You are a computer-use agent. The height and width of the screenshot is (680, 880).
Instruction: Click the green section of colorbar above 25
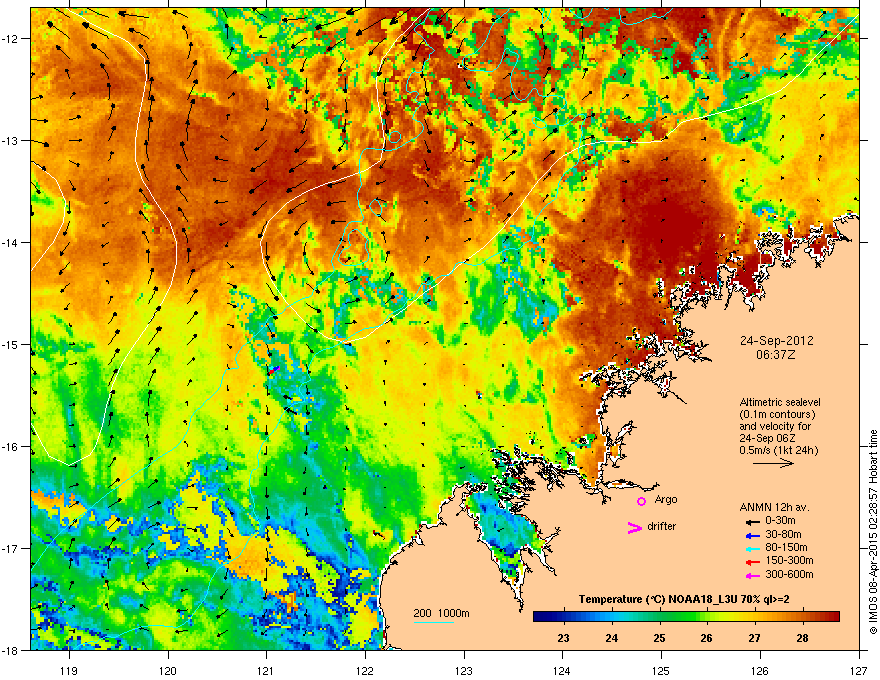pyautogui.click(x=659, y=616)
